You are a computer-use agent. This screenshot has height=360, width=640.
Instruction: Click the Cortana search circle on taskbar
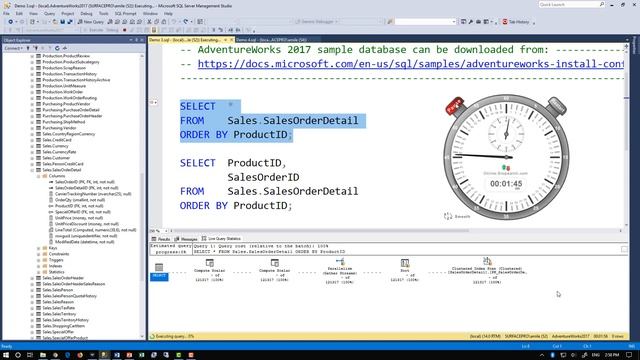18,355
